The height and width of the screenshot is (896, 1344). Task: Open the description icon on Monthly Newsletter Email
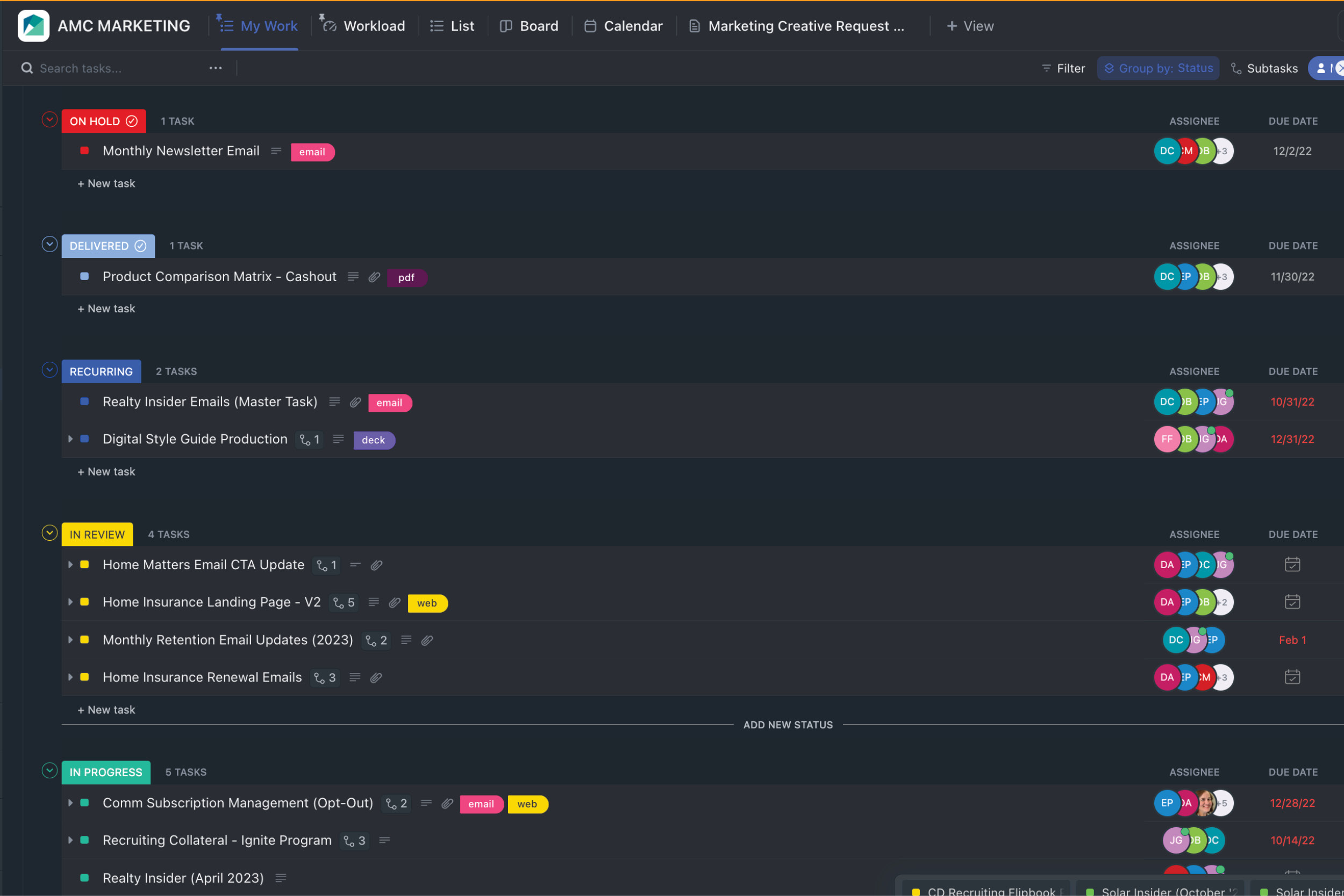coord(276,151)
